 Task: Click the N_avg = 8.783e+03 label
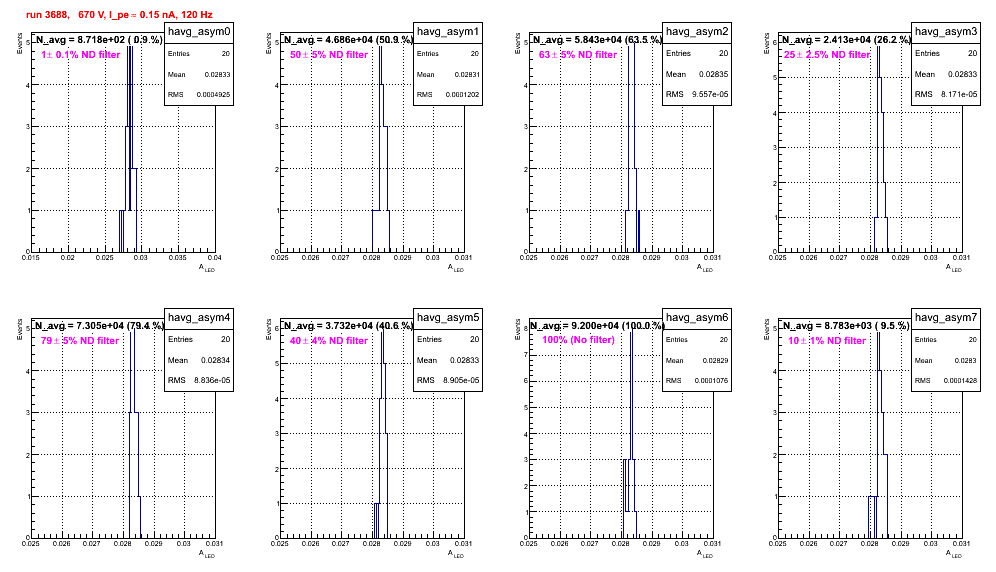pyautogui.click(x=846, y=325)
